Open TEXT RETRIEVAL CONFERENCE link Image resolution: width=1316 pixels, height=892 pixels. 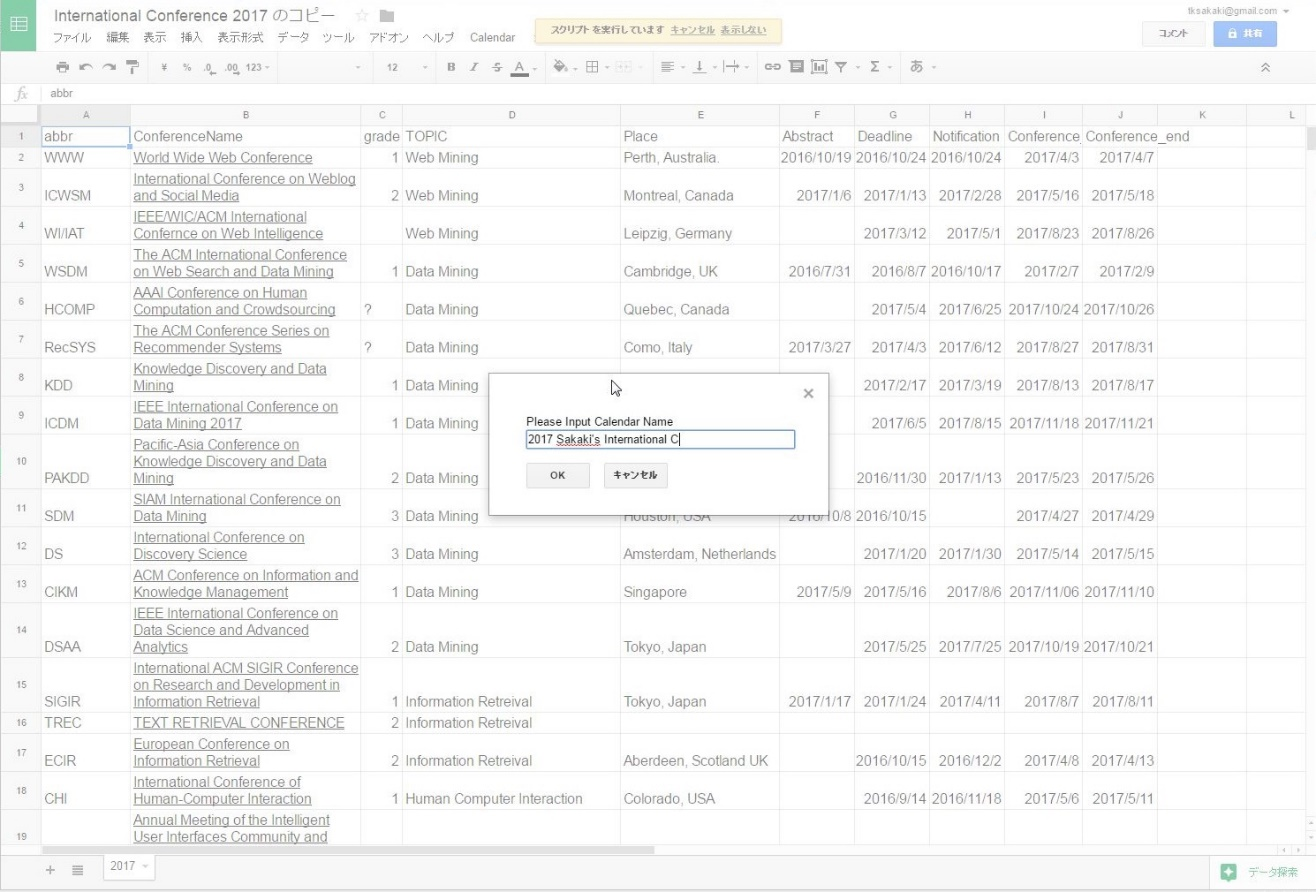pyautogui.click(x=239, y=723)
